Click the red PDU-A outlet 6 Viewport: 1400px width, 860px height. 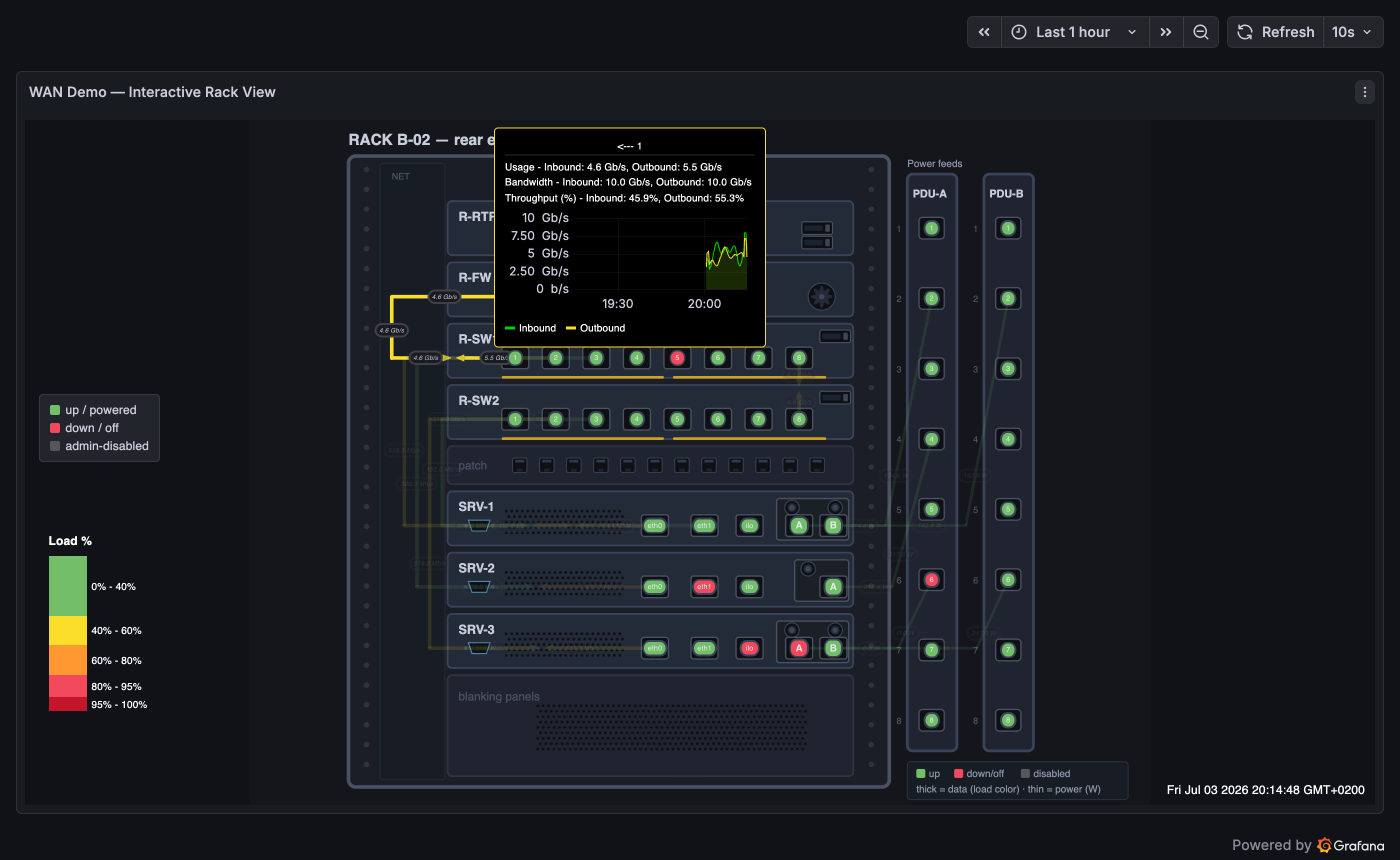[931, 579]
